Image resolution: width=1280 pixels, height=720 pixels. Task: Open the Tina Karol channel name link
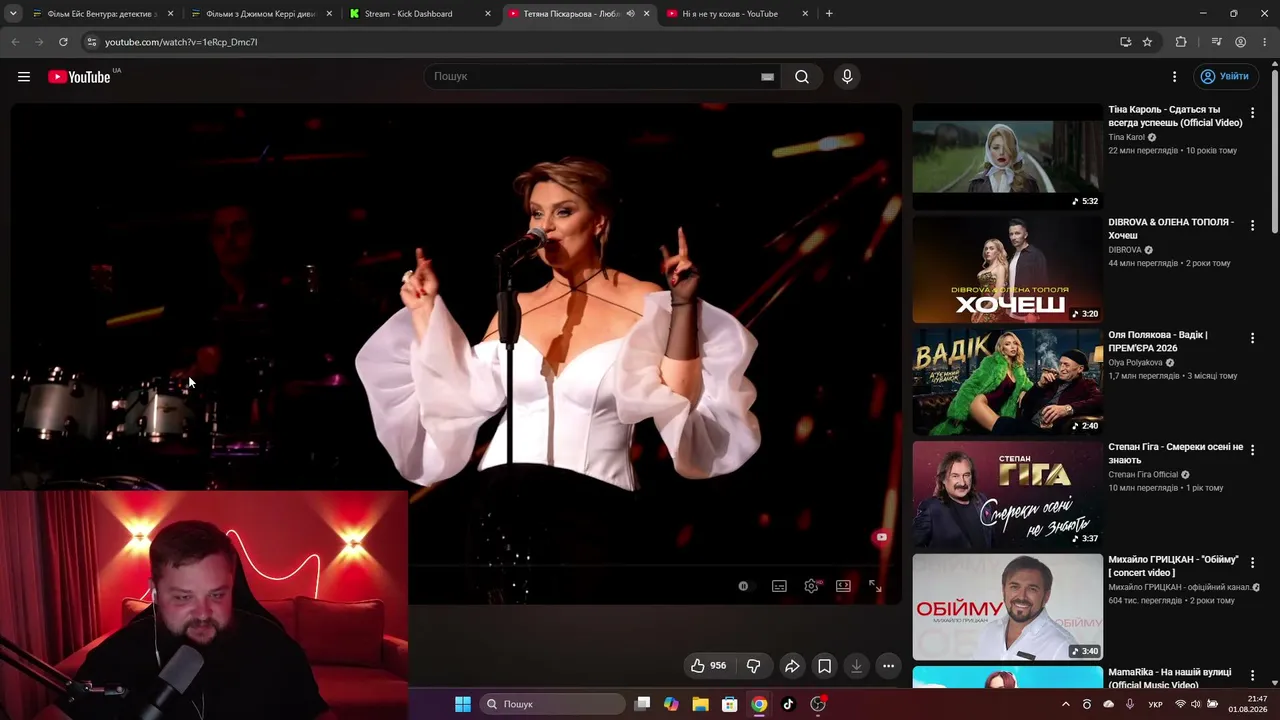[1127, 138]
